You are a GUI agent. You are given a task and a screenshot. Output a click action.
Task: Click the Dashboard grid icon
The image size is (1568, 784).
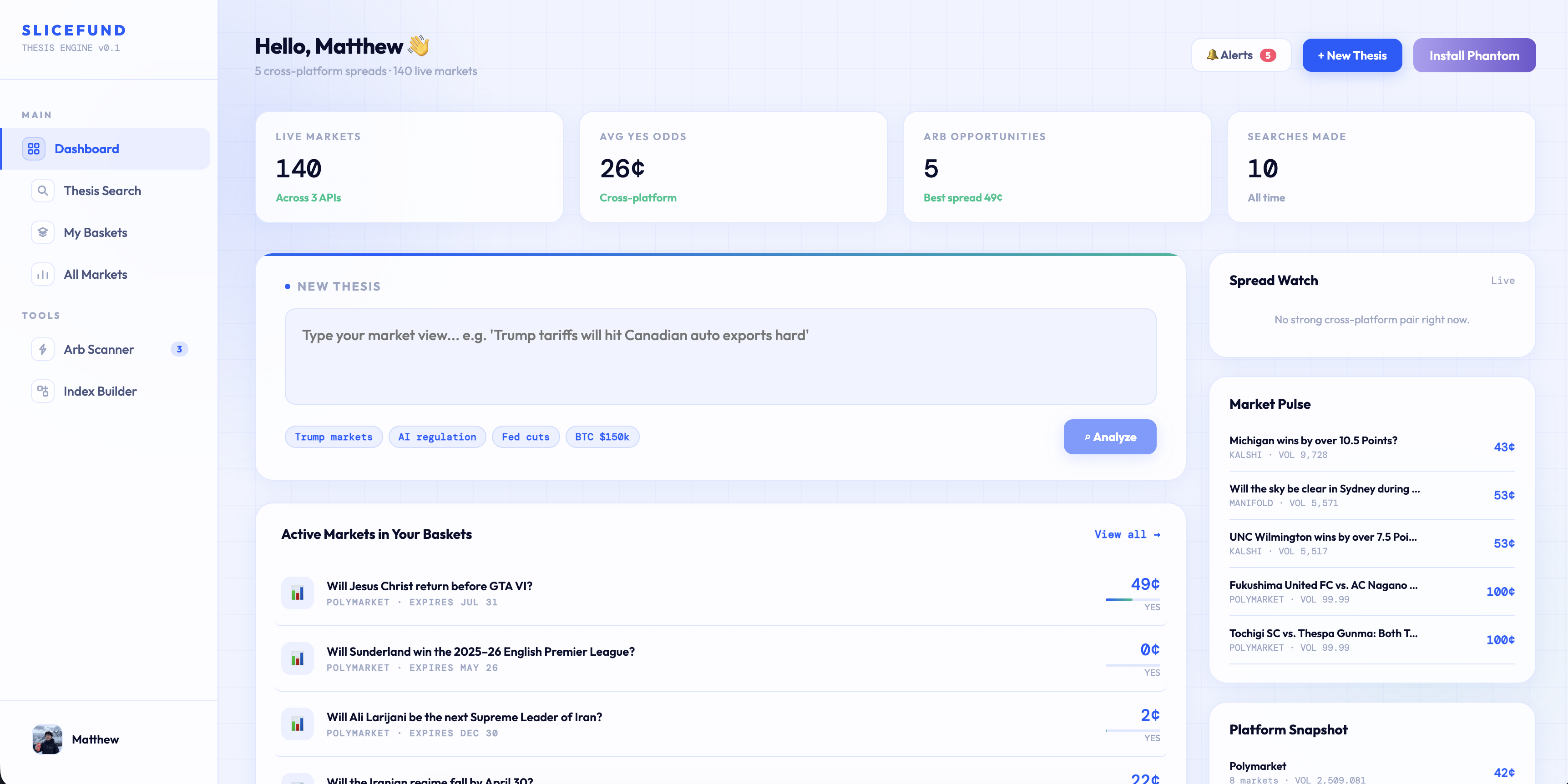34,148
